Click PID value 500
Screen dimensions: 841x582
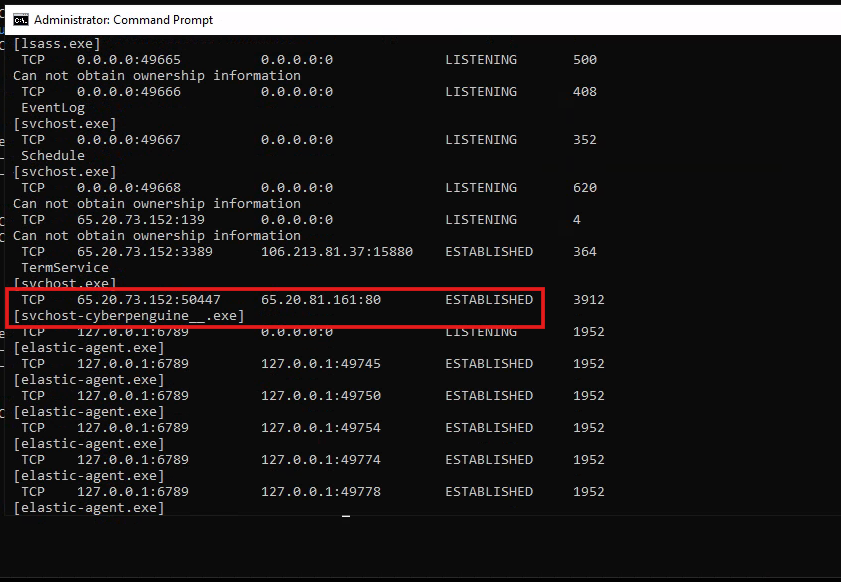point(585,60)
